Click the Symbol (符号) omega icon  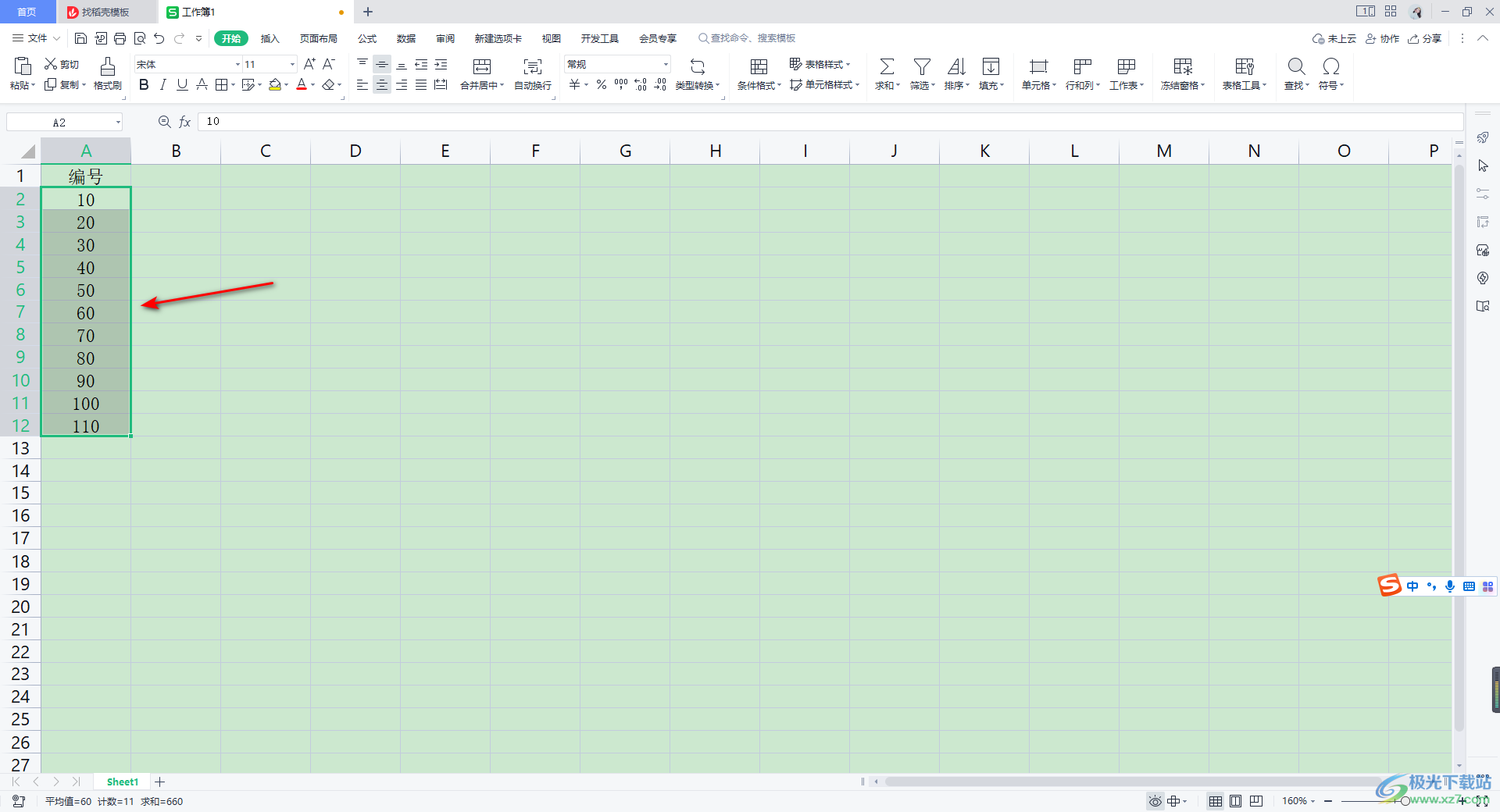pos(1331,66)
